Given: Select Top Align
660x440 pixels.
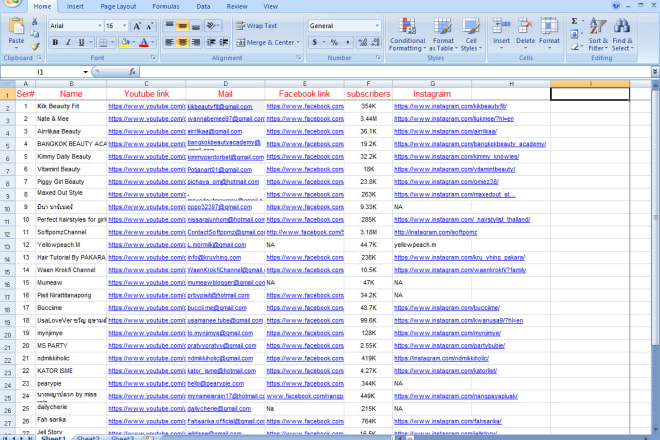Looking at the screenshot, I should click(x=169, y=26).
